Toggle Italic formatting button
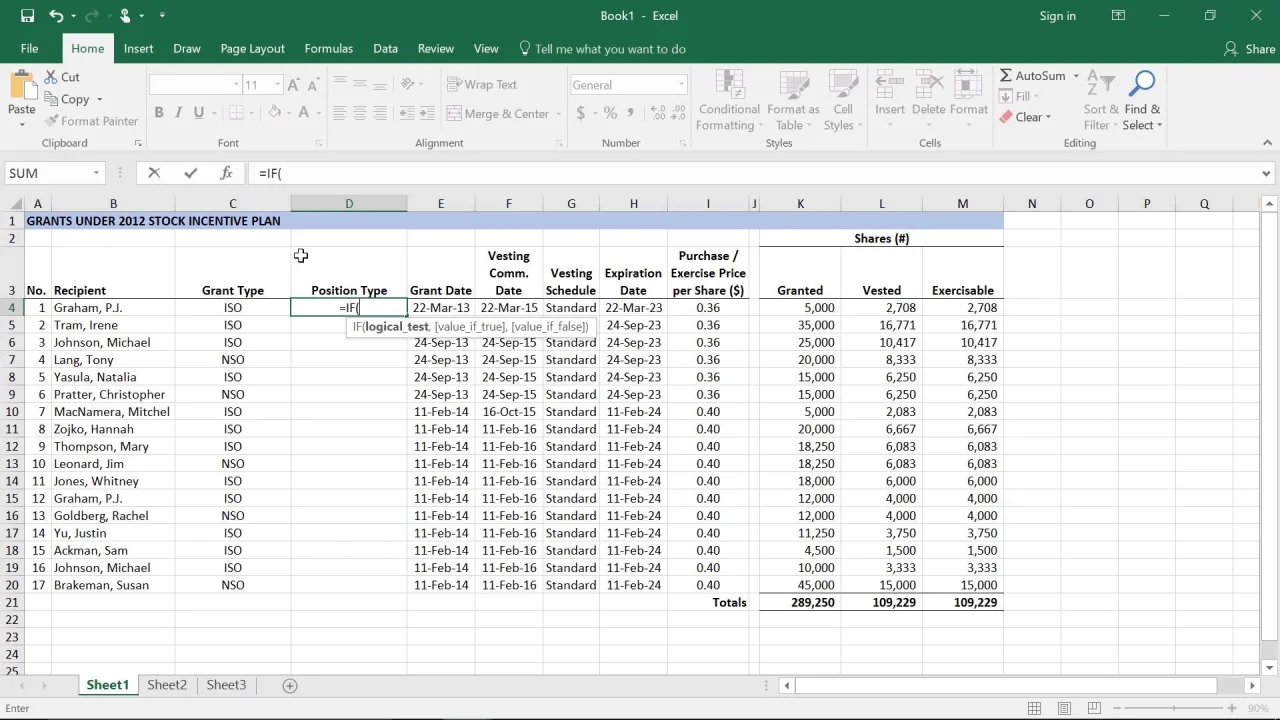The height and width of the screenshot is (720, 1280). [x=179, y=113]
